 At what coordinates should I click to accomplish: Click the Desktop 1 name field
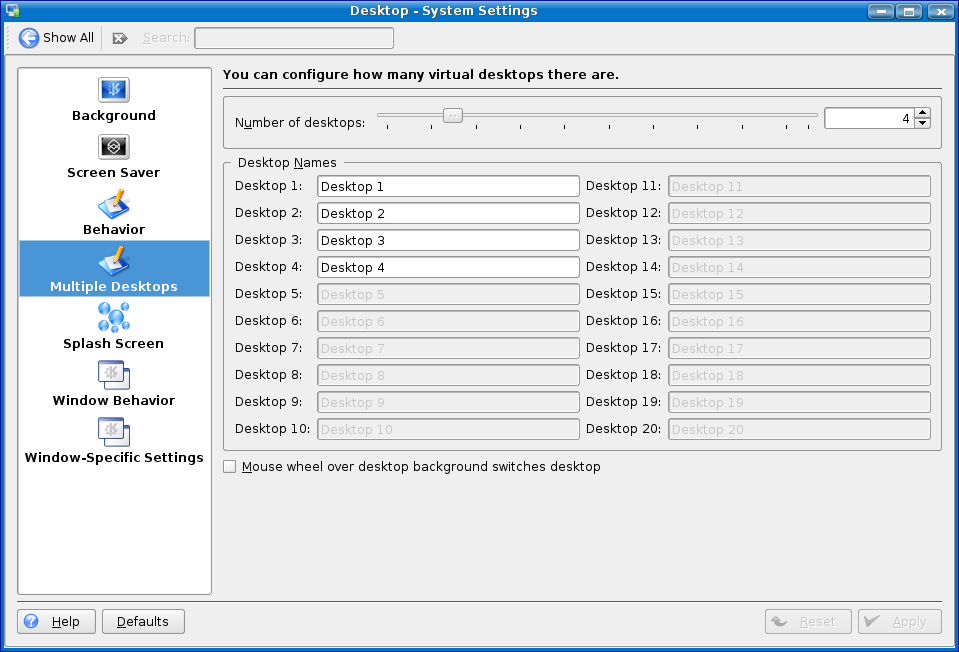click(x=448, y=186)
